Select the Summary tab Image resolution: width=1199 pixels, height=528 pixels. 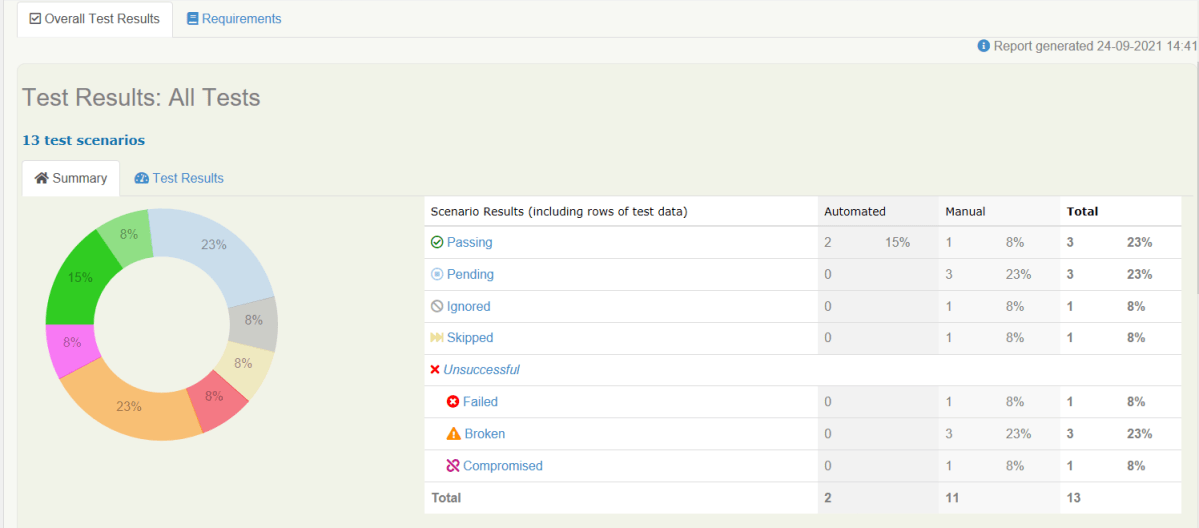tap(71, 178)
